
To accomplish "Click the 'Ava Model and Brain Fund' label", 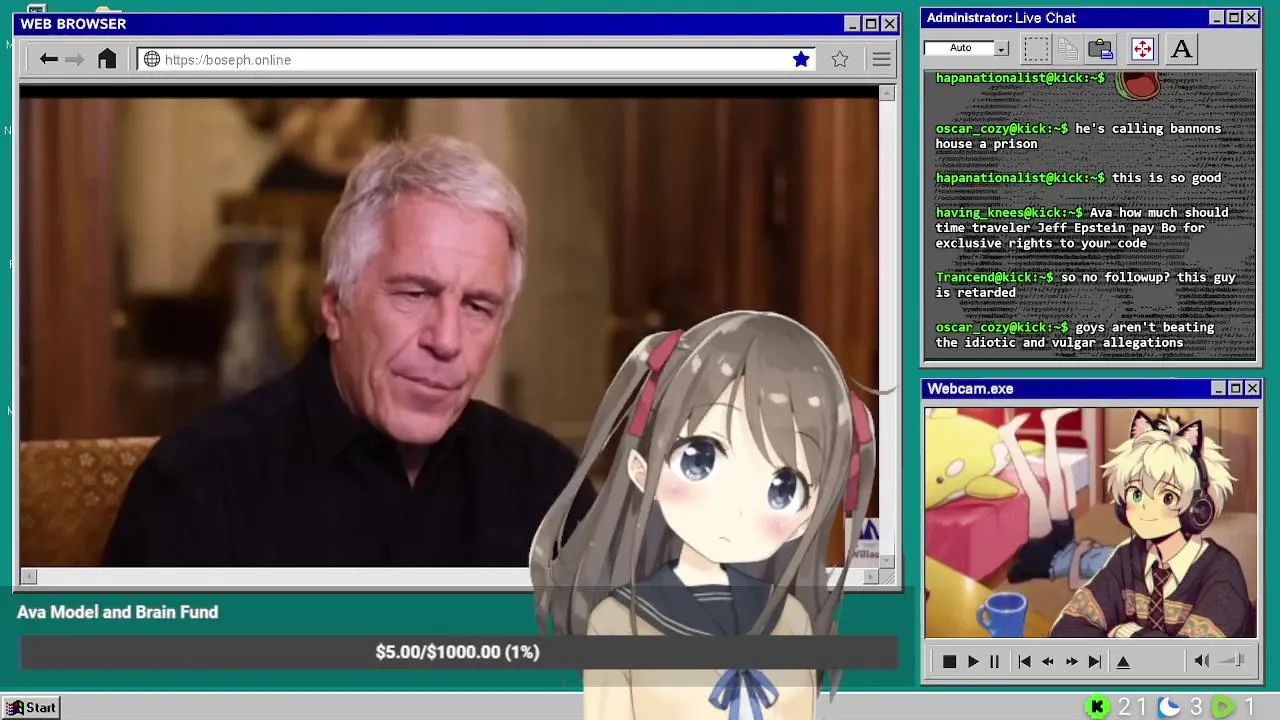I will tap(117, 612).
